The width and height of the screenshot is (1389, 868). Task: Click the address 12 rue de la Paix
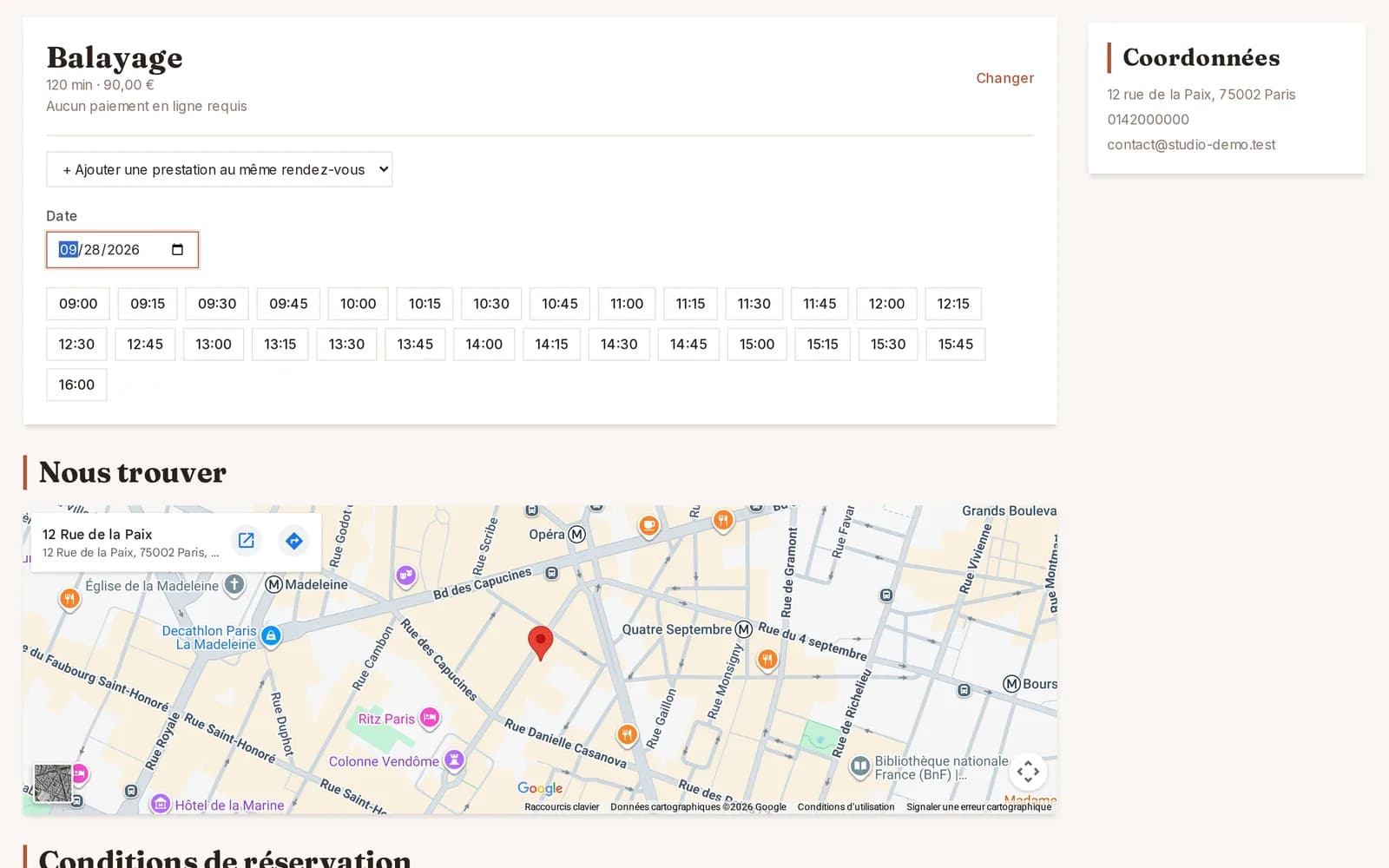[1201, 95]
